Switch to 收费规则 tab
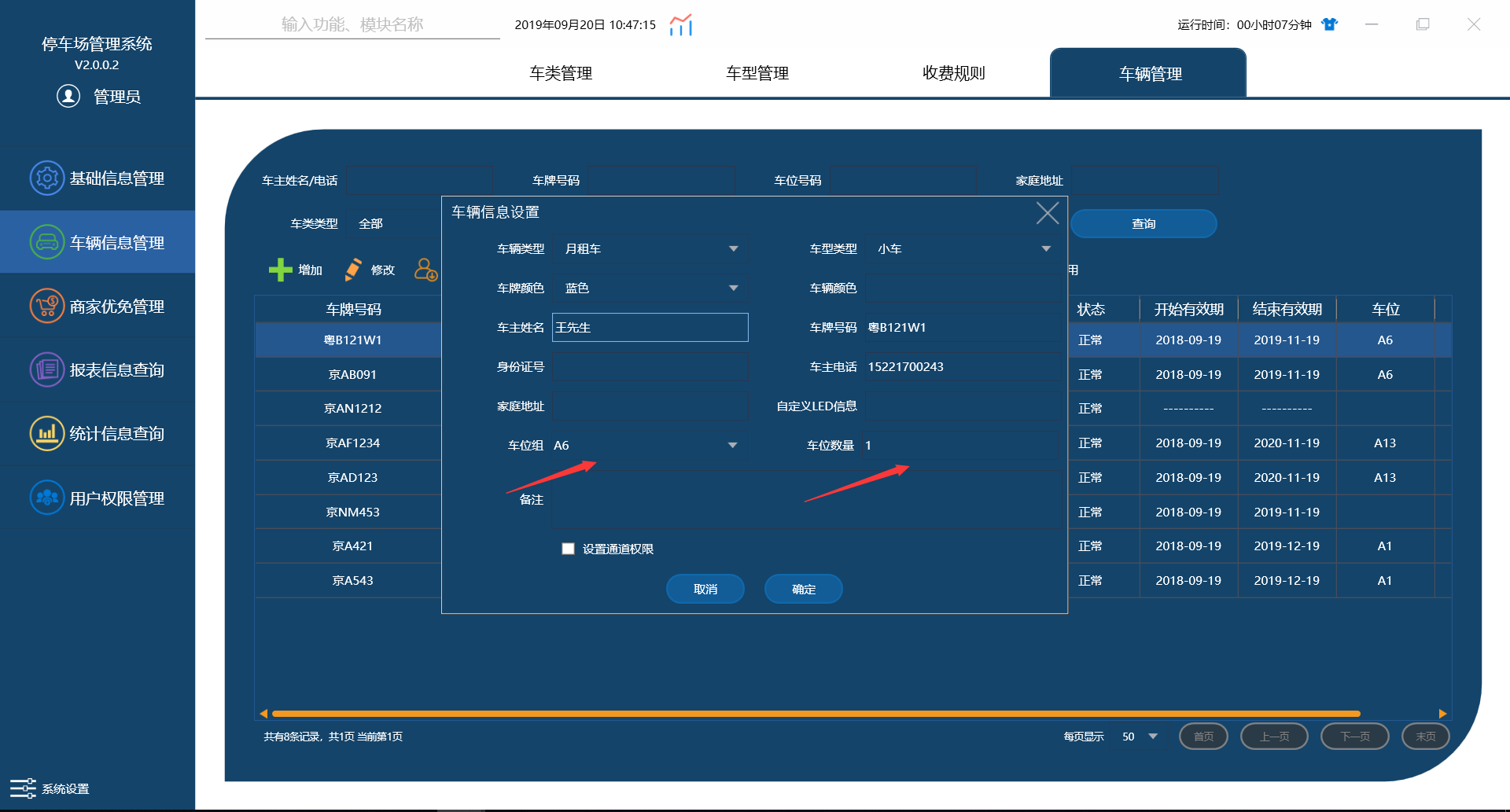 954,73
